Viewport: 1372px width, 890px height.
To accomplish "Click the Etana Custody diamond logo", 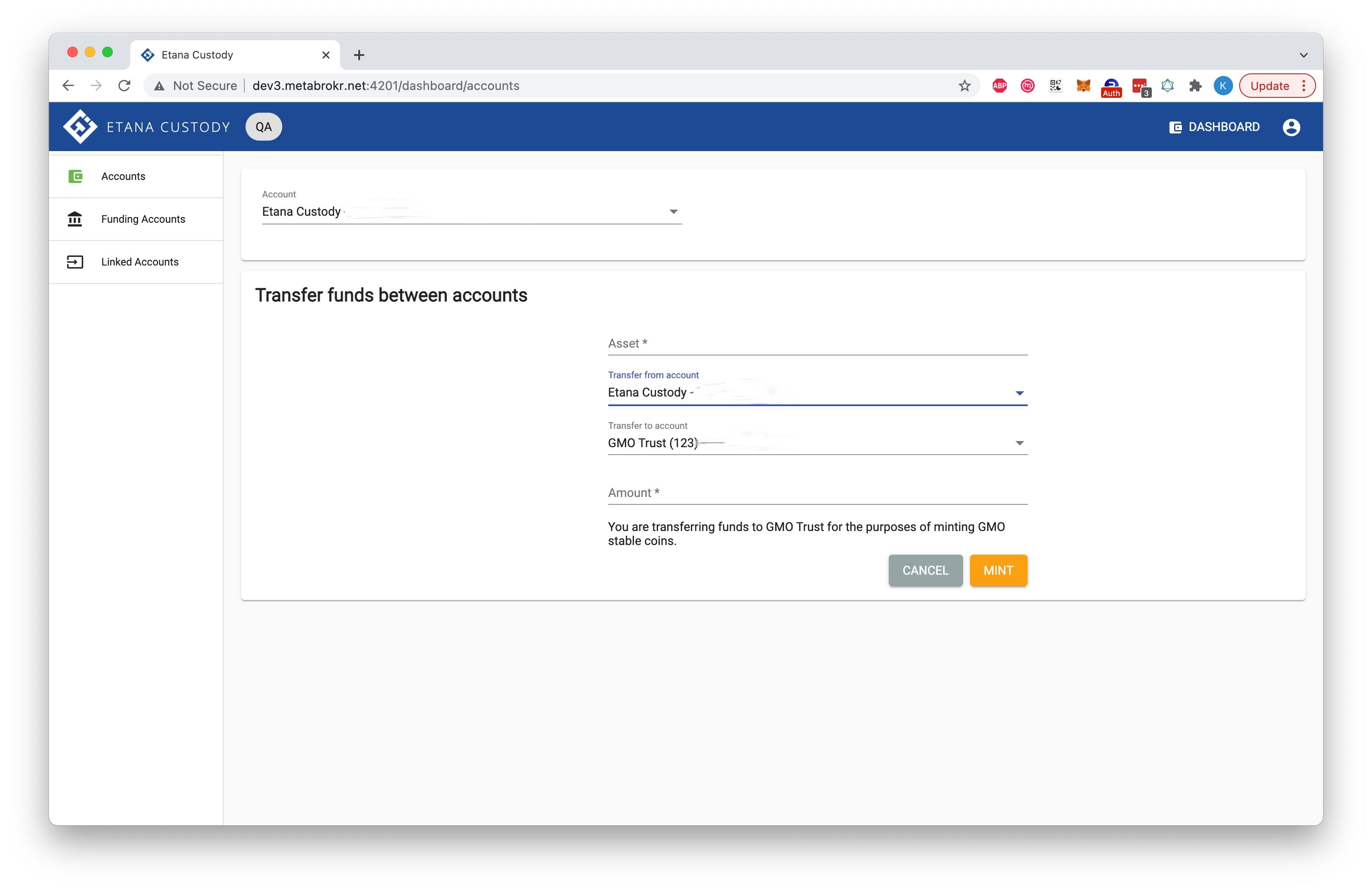I will click(80, 127).
